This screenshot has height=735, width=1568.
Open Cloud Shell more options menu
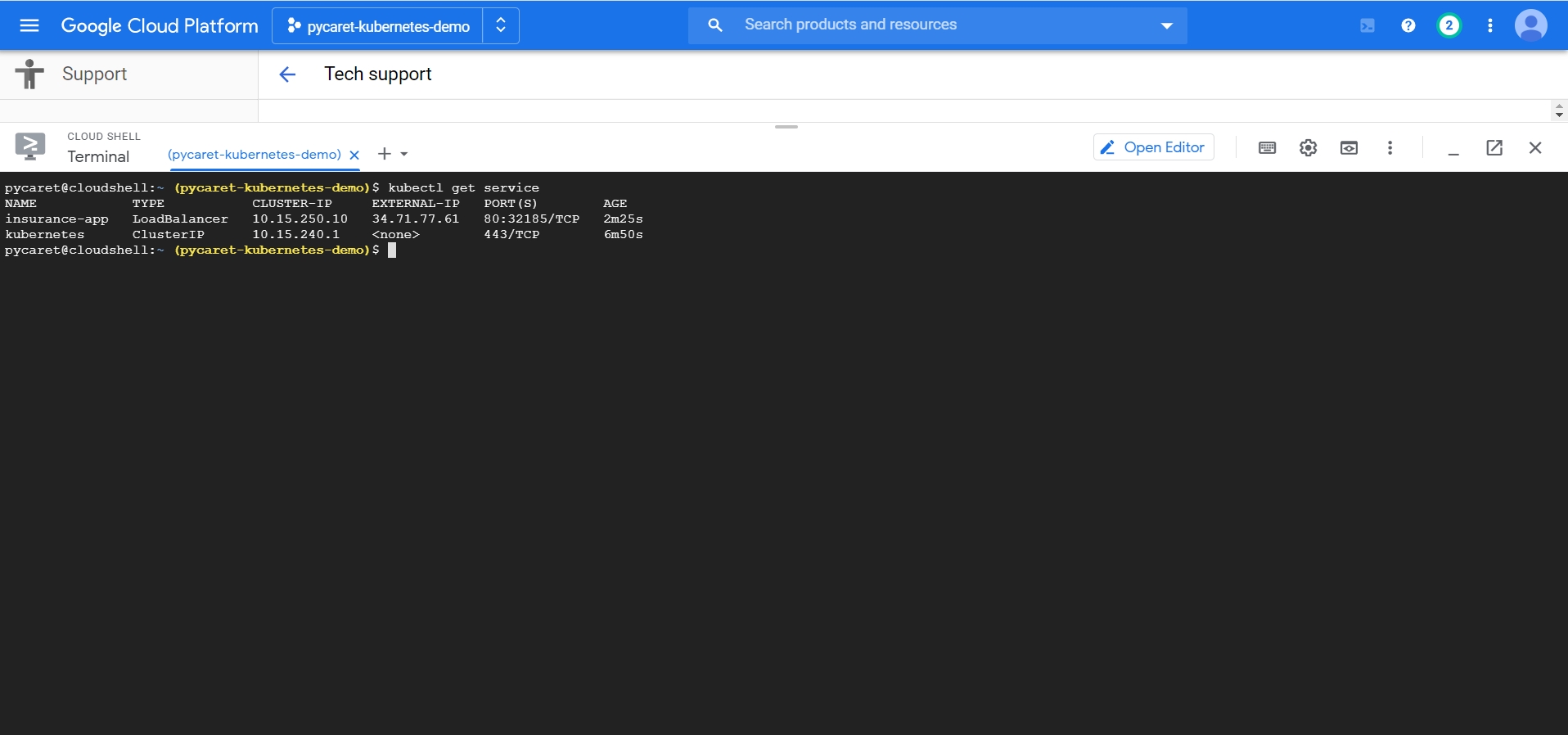coord(1390,147)
